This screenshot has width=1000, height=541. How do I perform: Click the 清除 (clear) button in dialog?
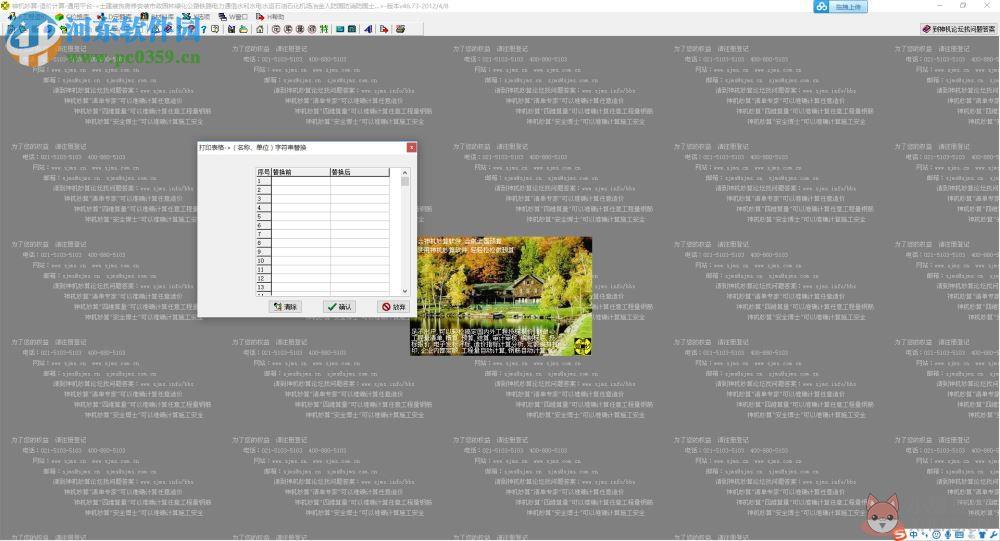pos(285,307)
